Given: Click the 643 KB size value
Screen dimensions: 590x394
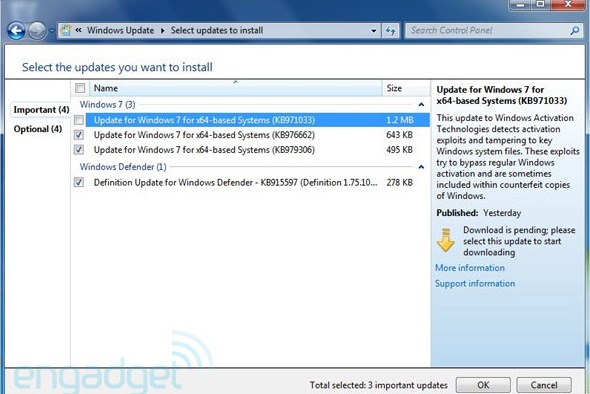Looking at the screenshot, I should tap(399, 135).
